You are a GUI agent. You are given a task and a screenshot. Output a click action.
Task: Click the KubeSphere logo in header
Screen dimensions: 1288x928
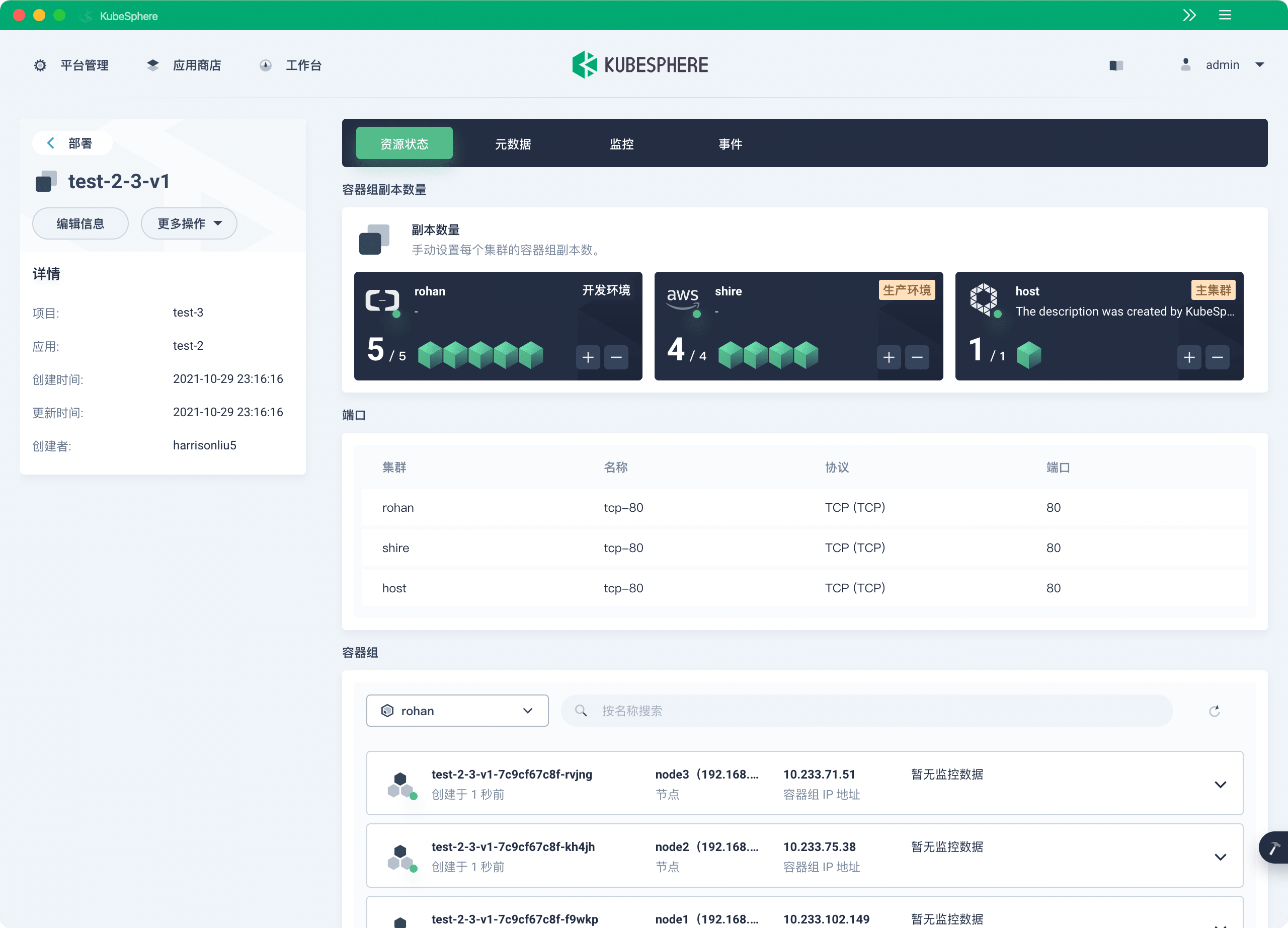click(x=640, y=65)
